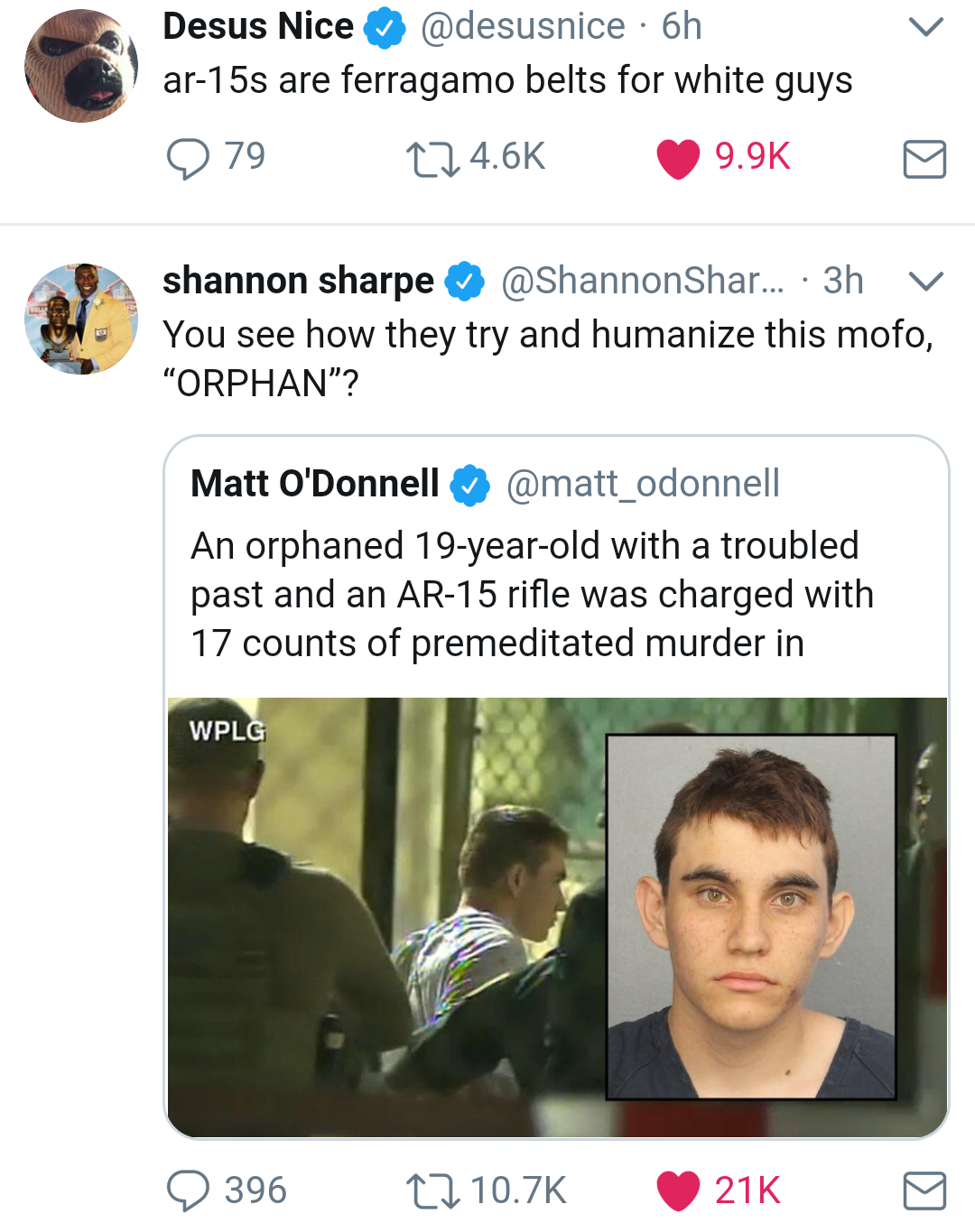Open the @desusnice handle
Screen dimensions: 975x1232
(523, 27)
